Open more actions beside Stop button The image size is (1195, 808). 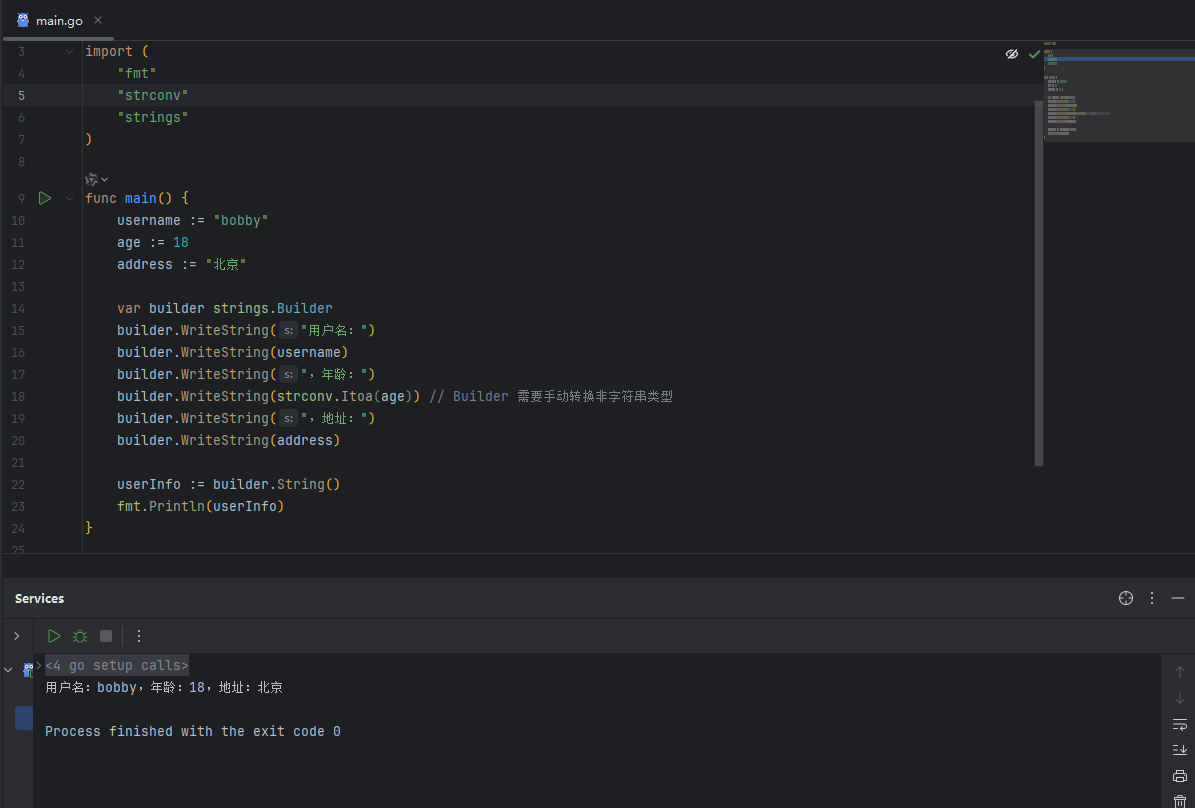(139, 636)
